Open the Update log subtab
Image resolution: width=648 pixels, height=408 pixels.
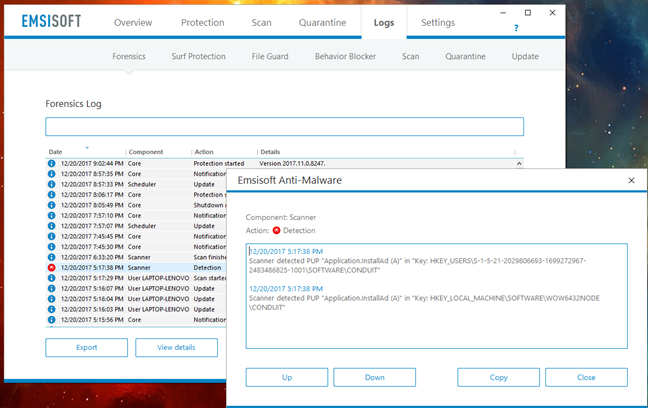click(x=525, y=56)
